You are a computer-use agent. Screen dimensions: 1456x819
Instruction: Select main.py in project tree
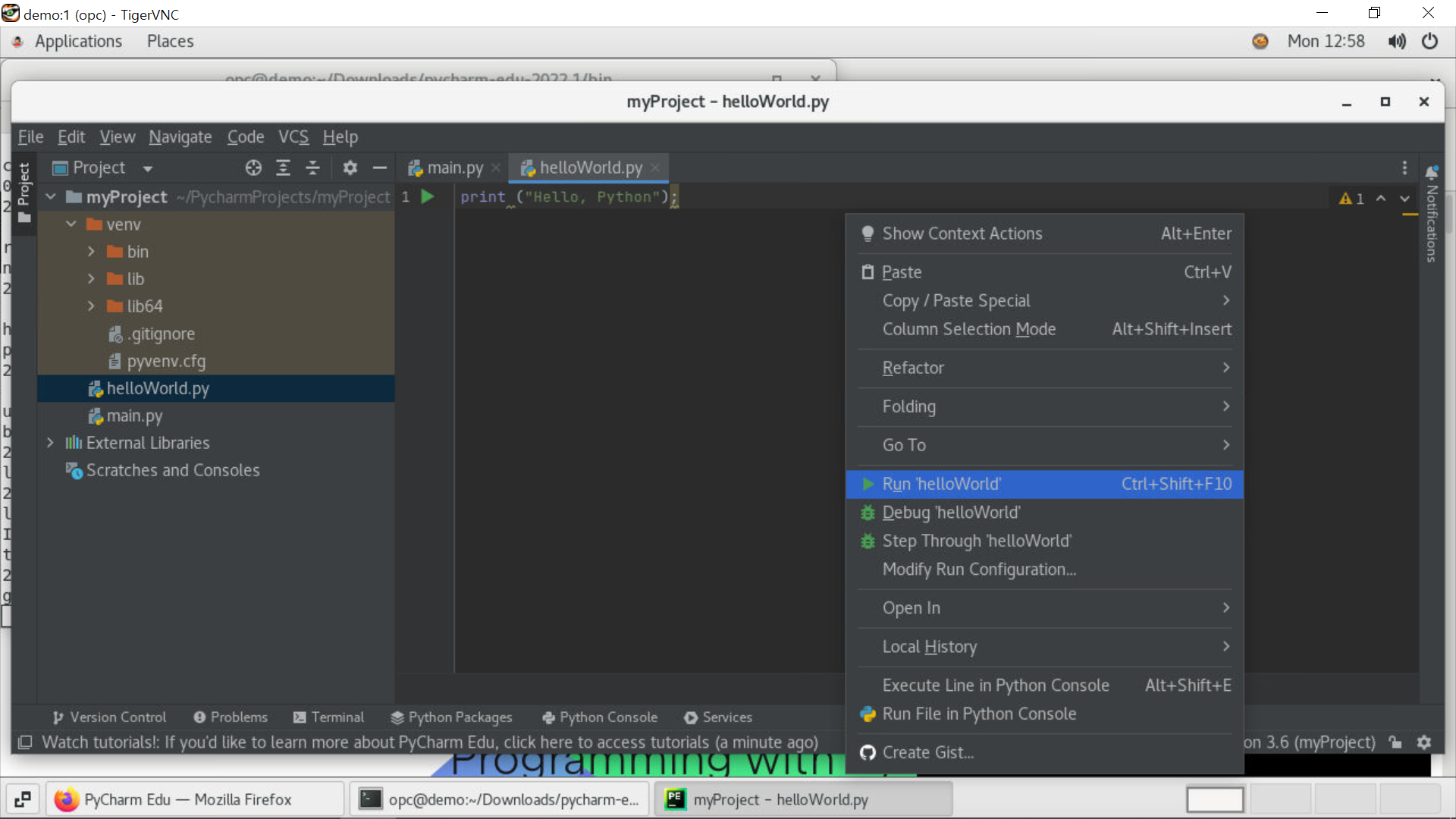pyautogui.click(x=134, y=416)
